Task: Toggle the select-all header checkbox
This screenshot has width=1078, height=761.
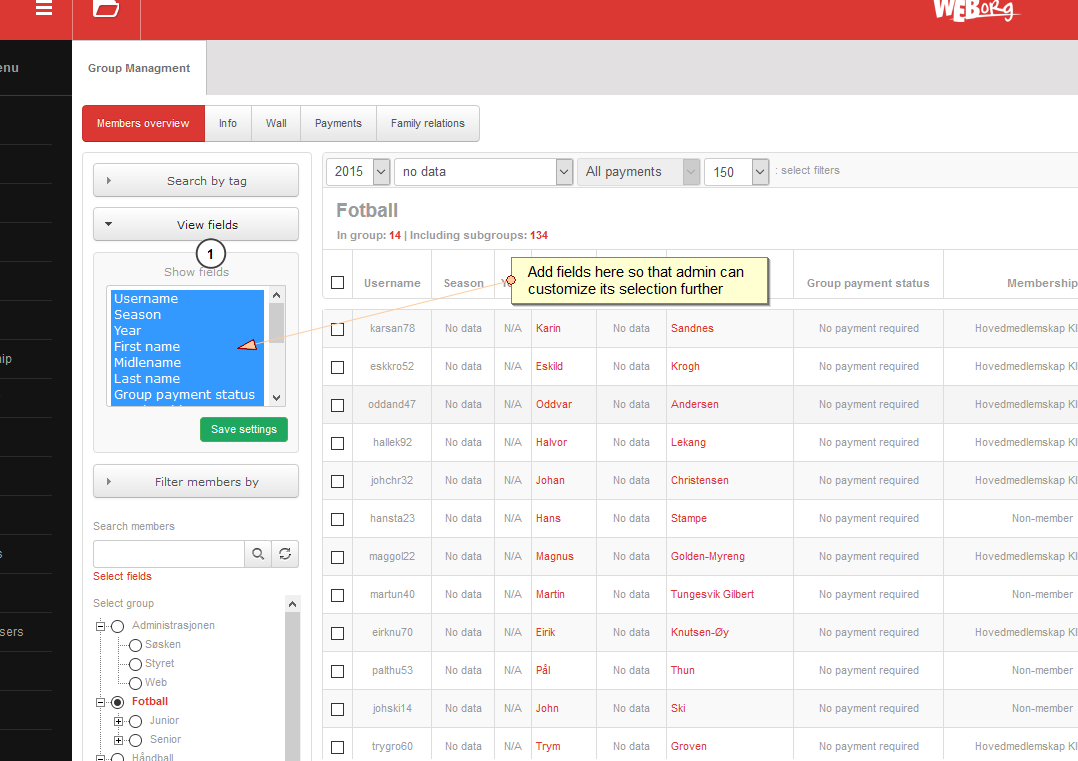Action: [338, 283]
